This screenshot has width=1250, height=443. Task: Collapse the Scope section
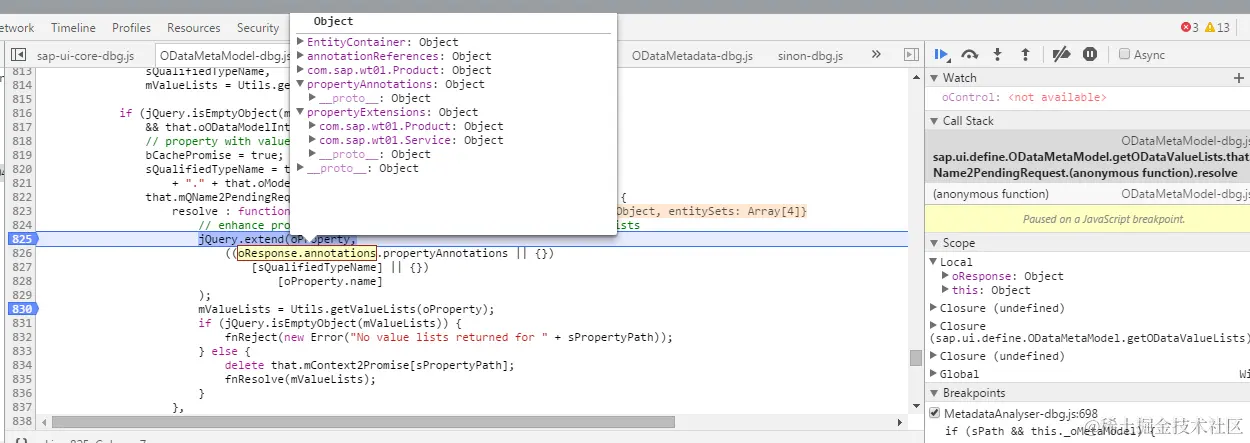tap(935, 243)
